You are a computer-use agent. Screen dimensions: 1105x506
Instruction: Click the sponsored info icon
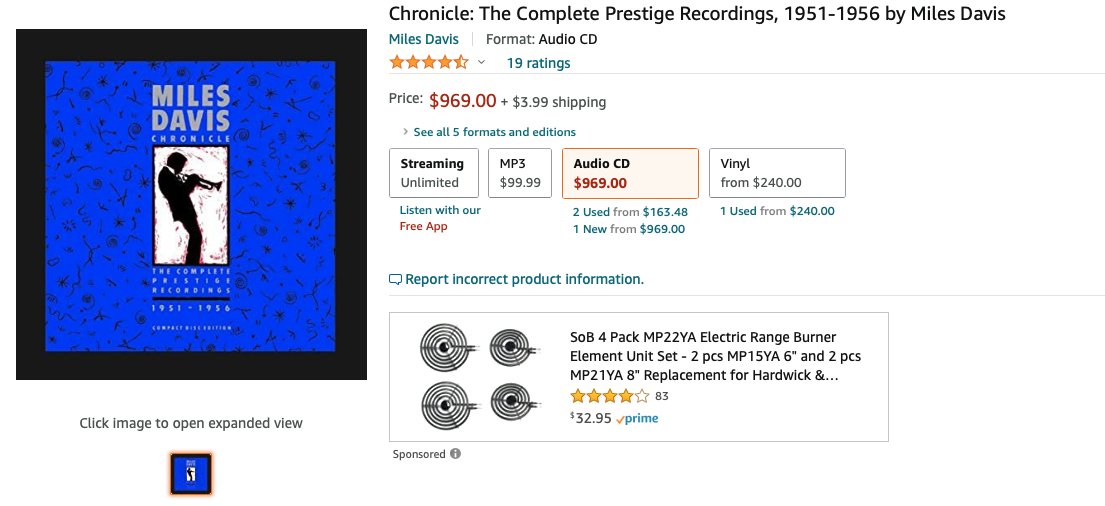click(x=455, y=454)
